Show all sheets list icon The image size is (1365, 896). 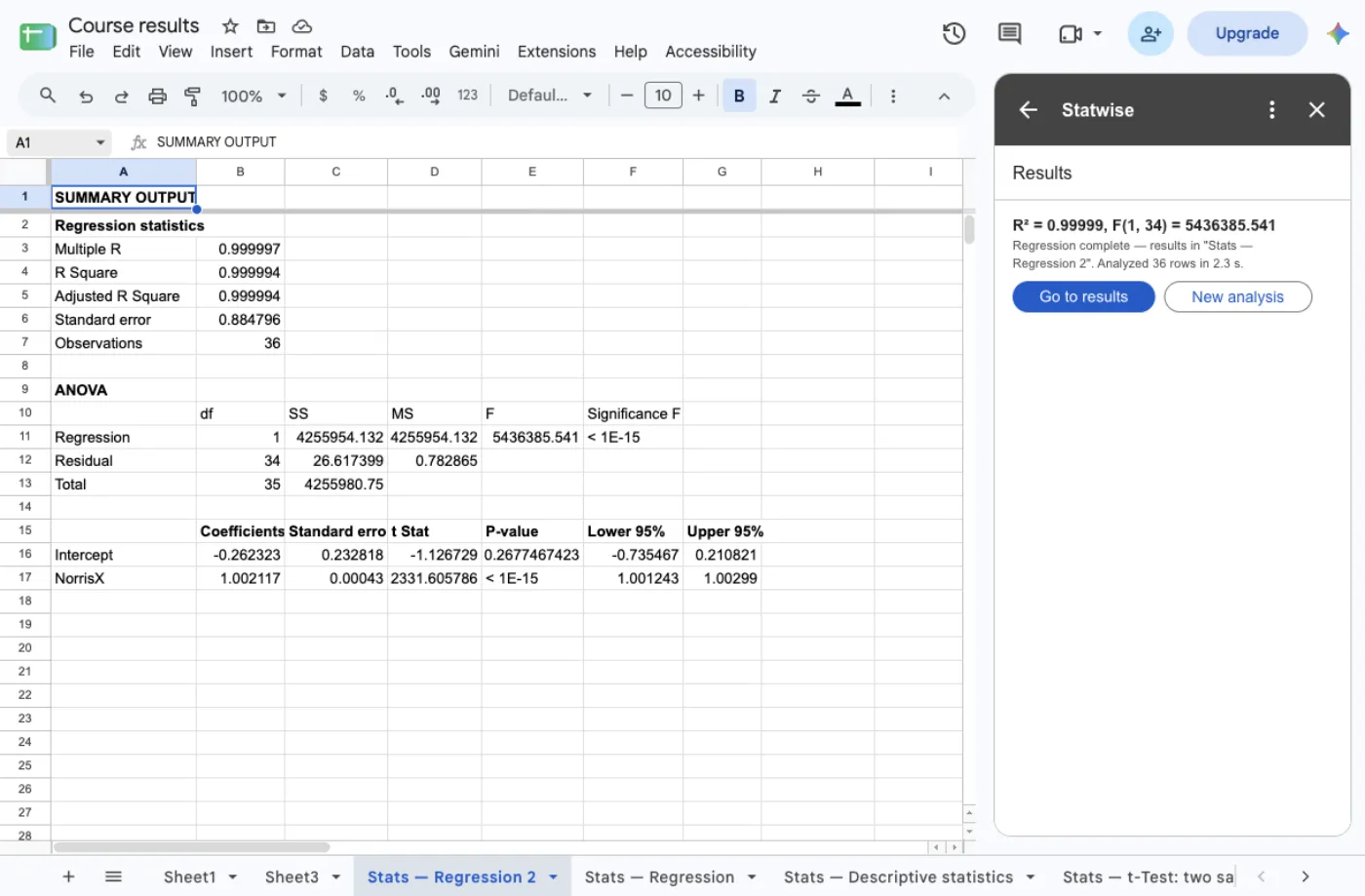pos(113,877)
